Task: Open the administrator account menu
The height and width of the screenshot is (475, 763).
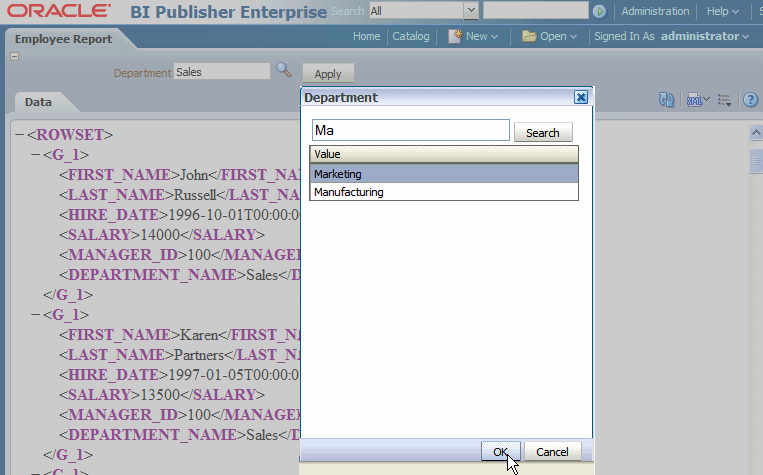Action: coord(705,36)
